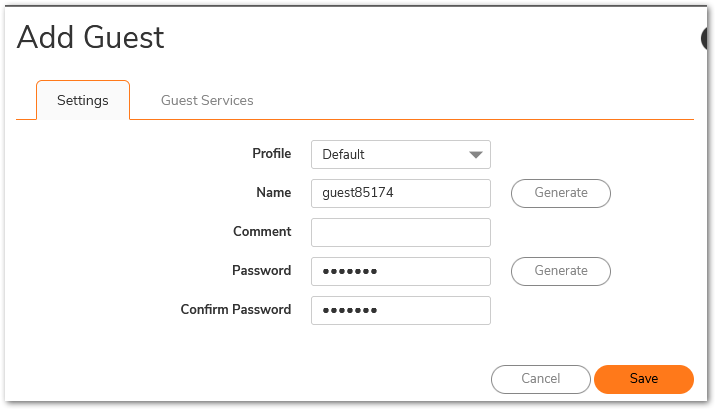
Task: Click the Name field label
Action: tap(273, 192)
